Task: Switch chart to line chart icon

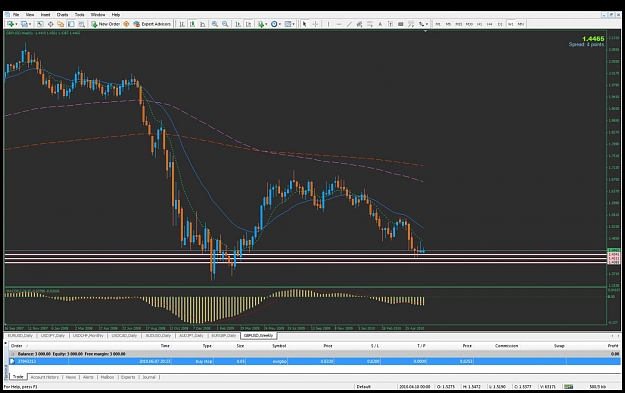Action: 202,24
